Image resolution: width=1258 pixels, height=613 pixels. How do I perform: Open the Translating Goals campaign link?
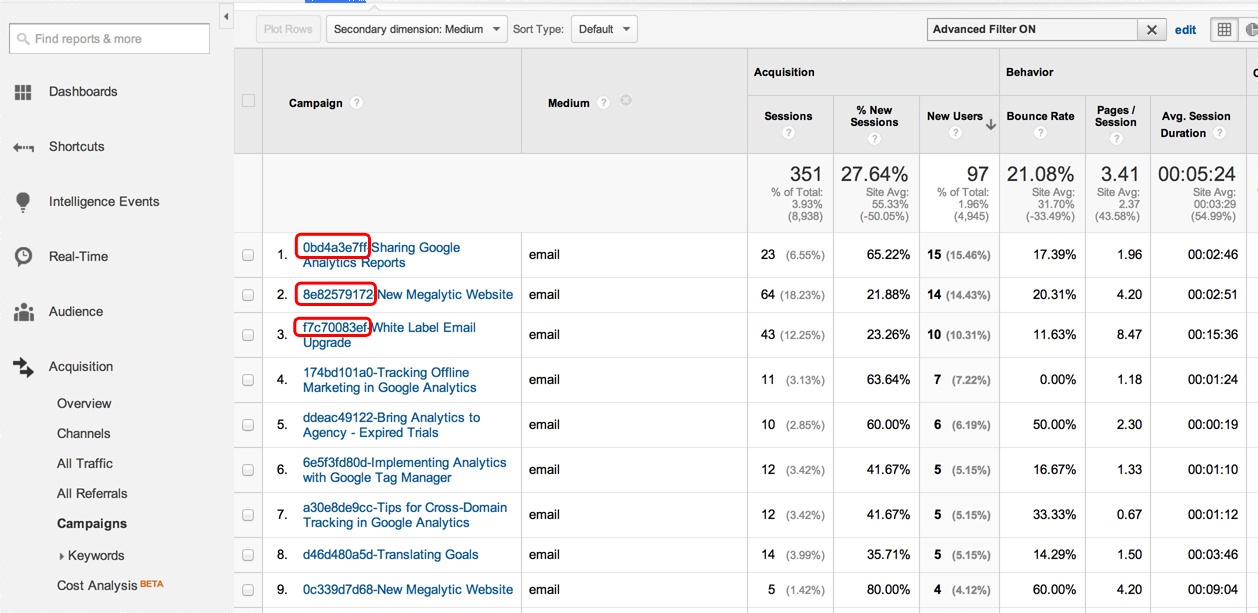[391, 555]
